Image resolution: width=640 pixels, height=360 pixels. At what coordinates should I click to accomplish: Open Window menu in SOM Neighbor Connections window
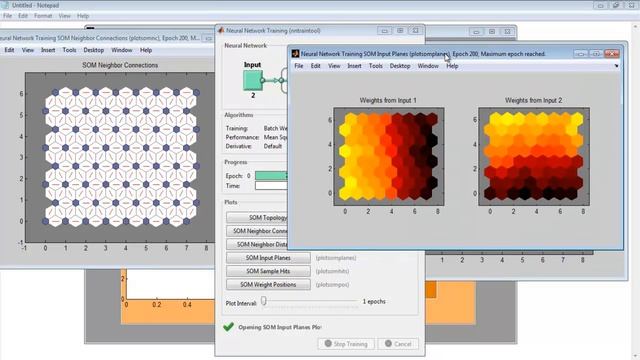[122, 50]
